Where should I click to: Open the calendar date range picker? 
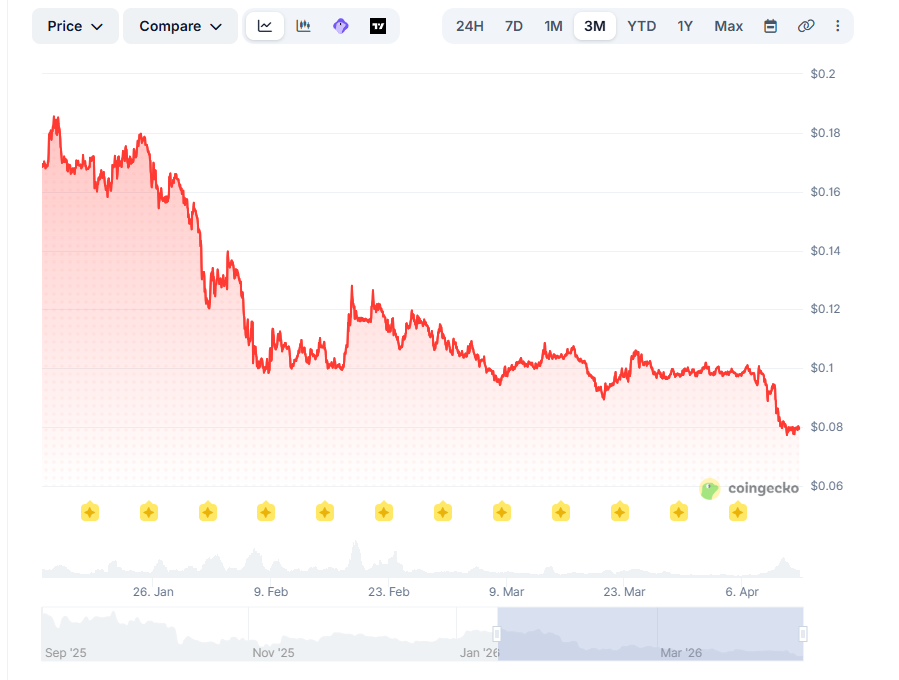coord(770,26)
